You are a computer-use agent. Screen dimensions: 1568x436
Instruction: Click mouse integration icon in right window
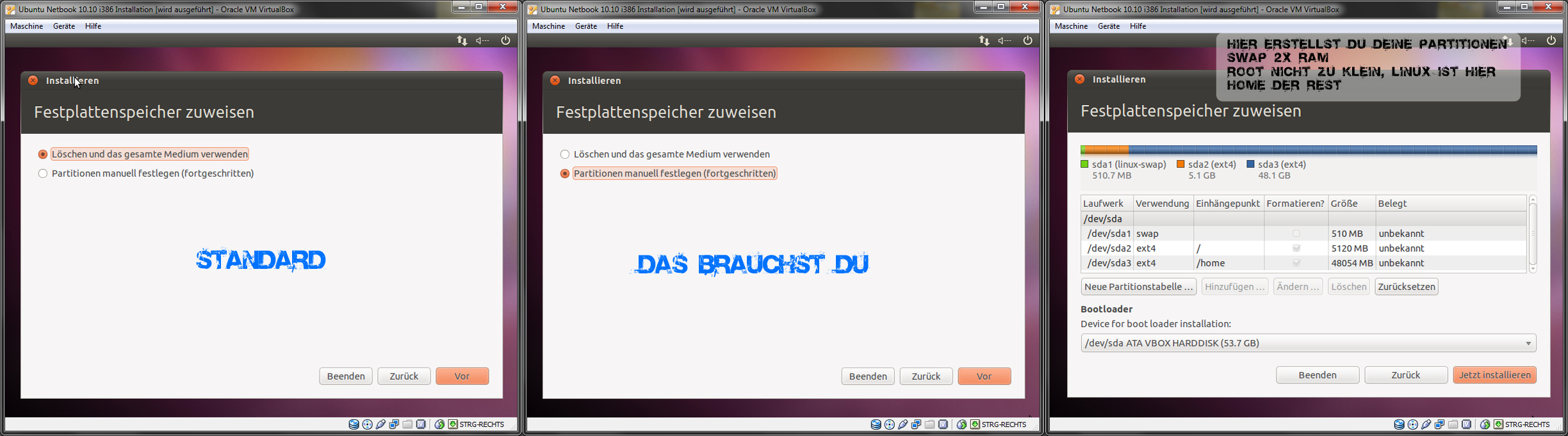pyautogui.click(x=1485, y=424)
